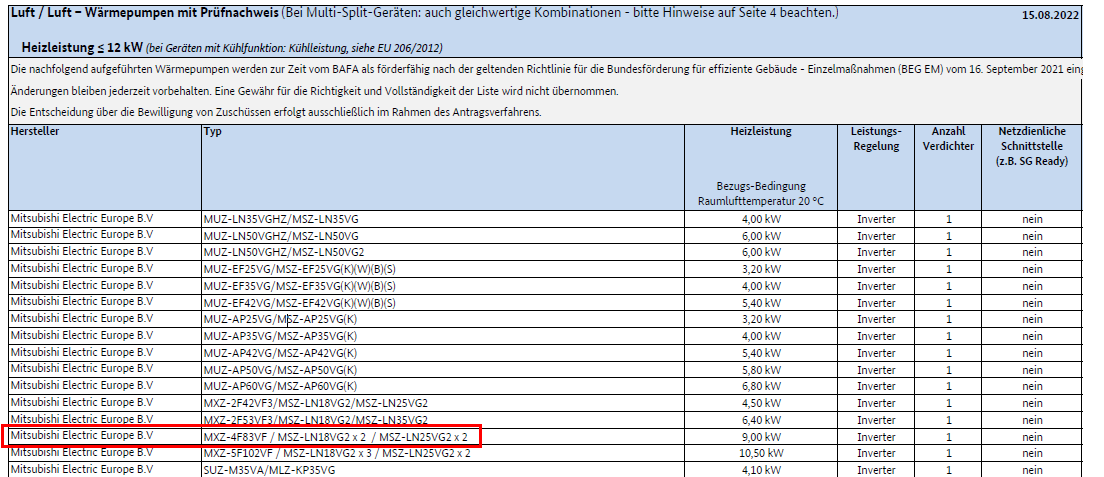Click the MUZ-AP42VG/MSZ-AP42VG(K) cell

point(443,353)
